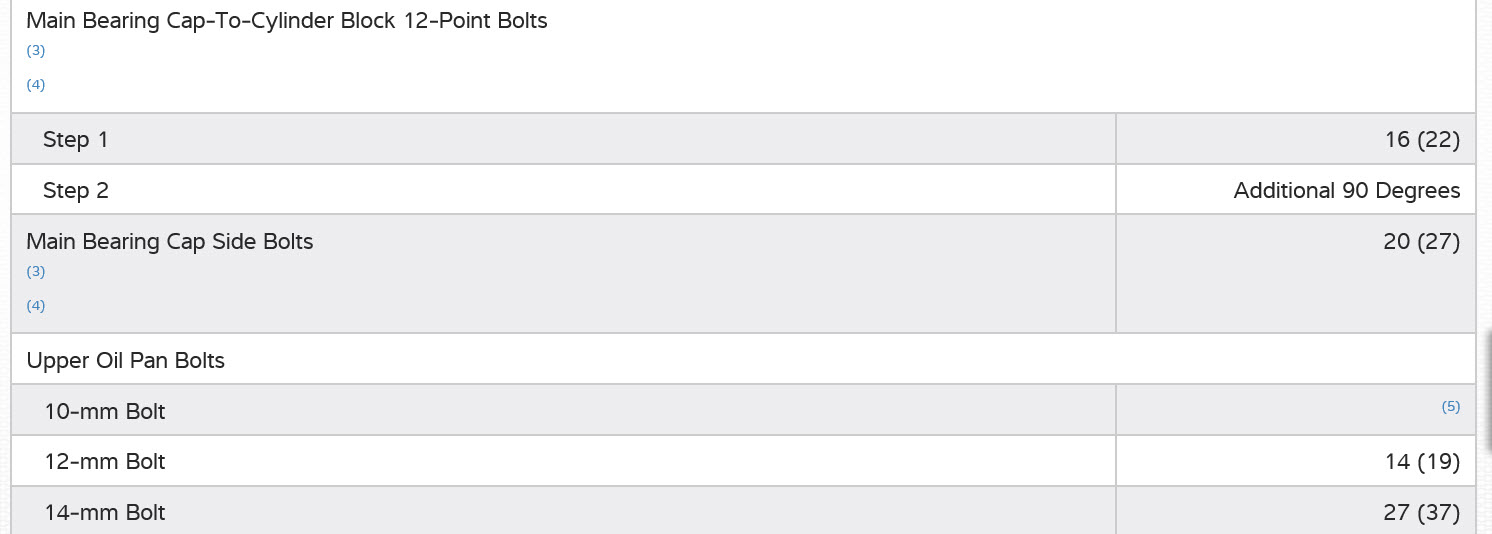Select the 14-mm Bolt row label

tap(105, 513)
